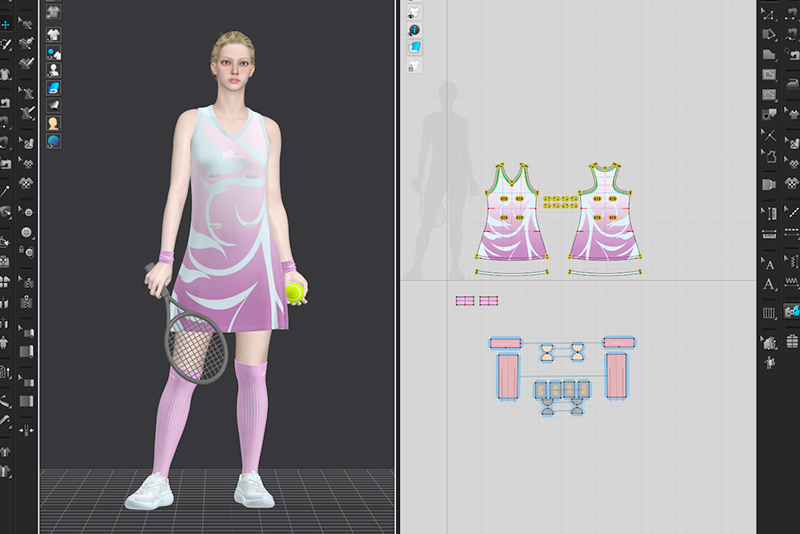
Task: Click the Pin needle tool
Action: (5, 192)
